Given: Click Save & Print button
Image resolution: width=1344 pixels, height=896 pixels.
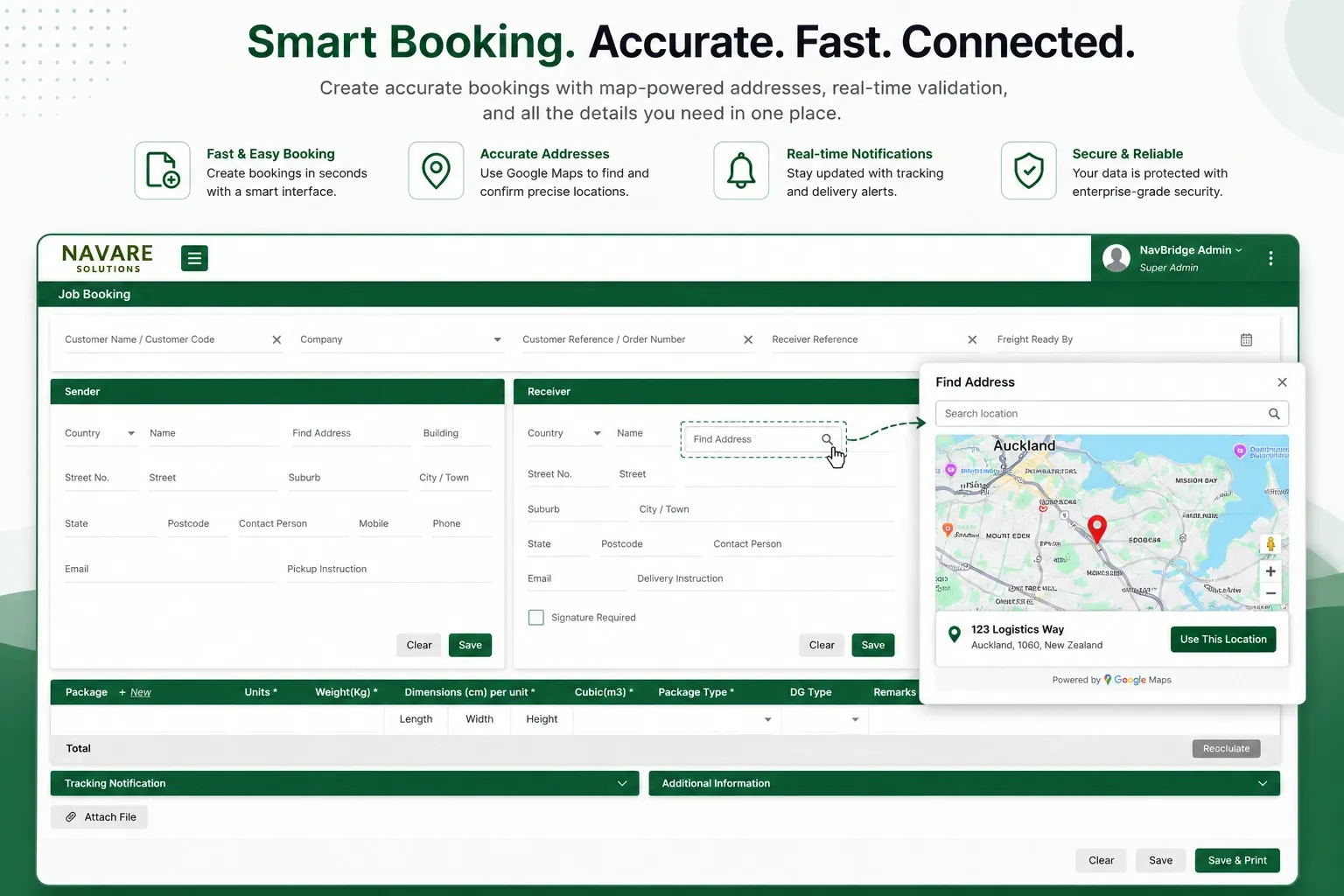Looking at the screenshot, I should pos(1237,860).
